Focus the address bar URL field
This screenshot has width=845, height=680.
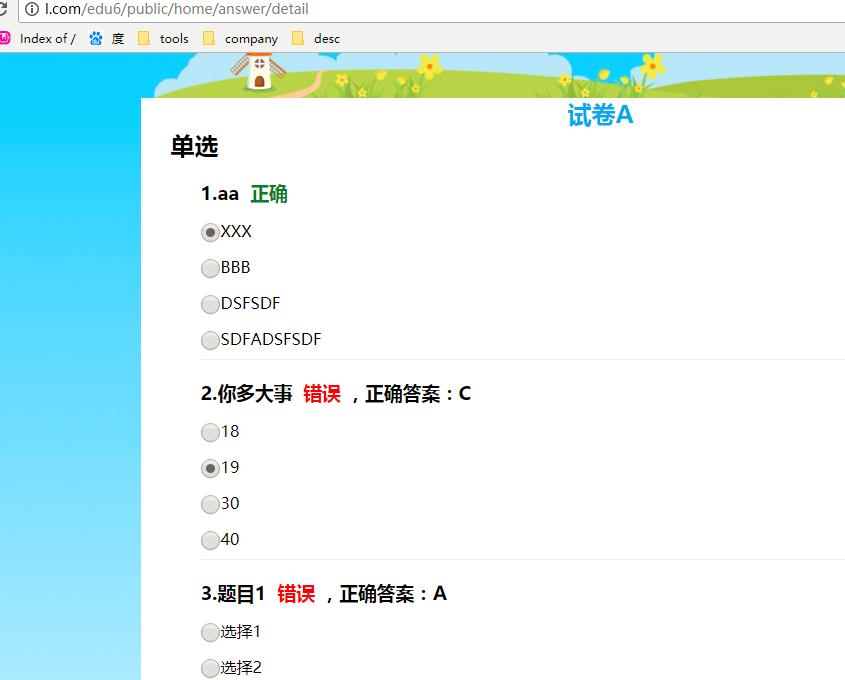(400, 9)
